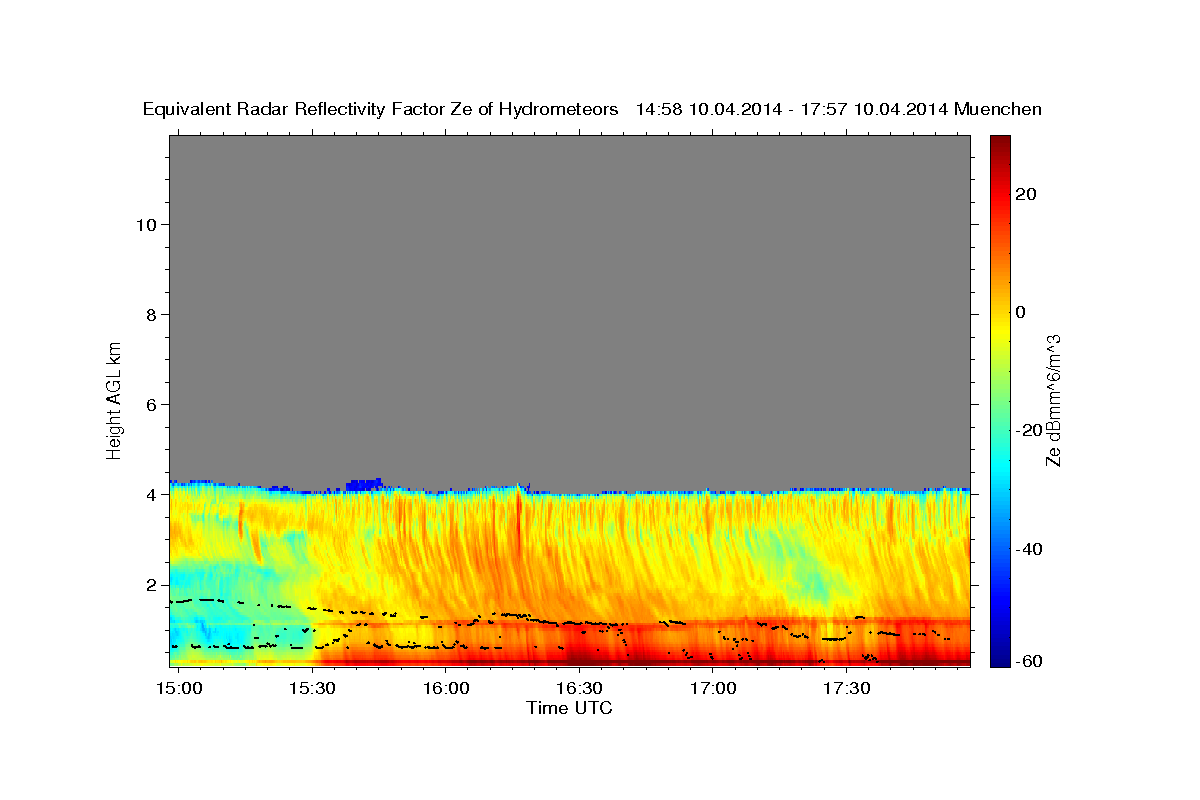Click the height tick label '10'
The height and width of the screenshot is (800, 1200).
(x=145, y=224)
